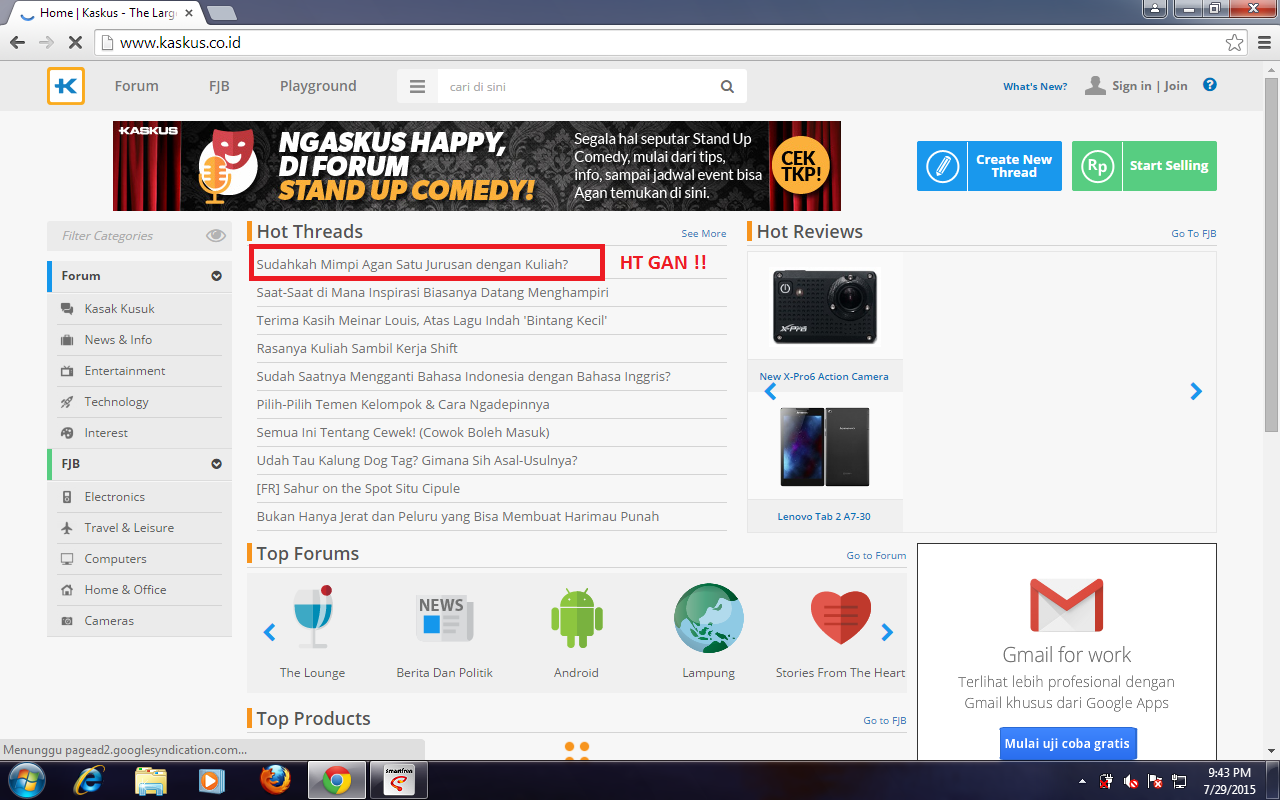Screen dimensions: 1280x800
Task: Click the Start Selling button
Action: 1144,166
